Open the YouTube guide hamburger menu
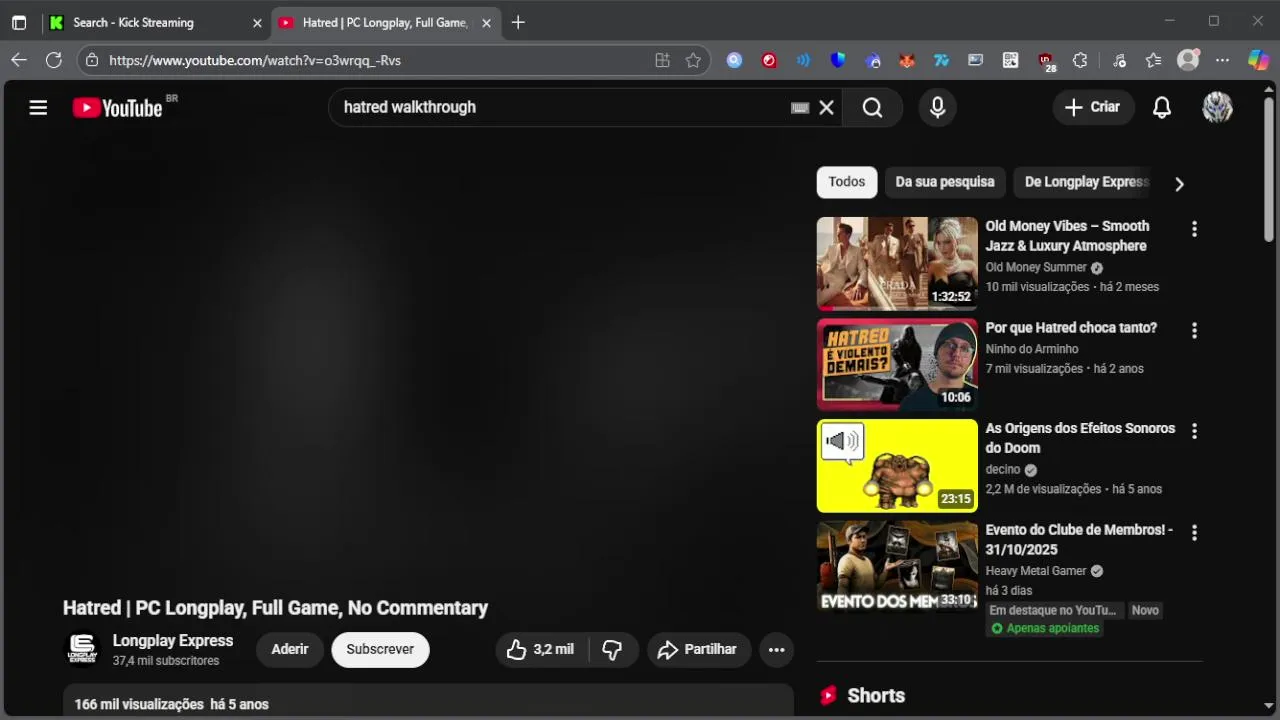Screen dimensions: 1280x720 38,107
